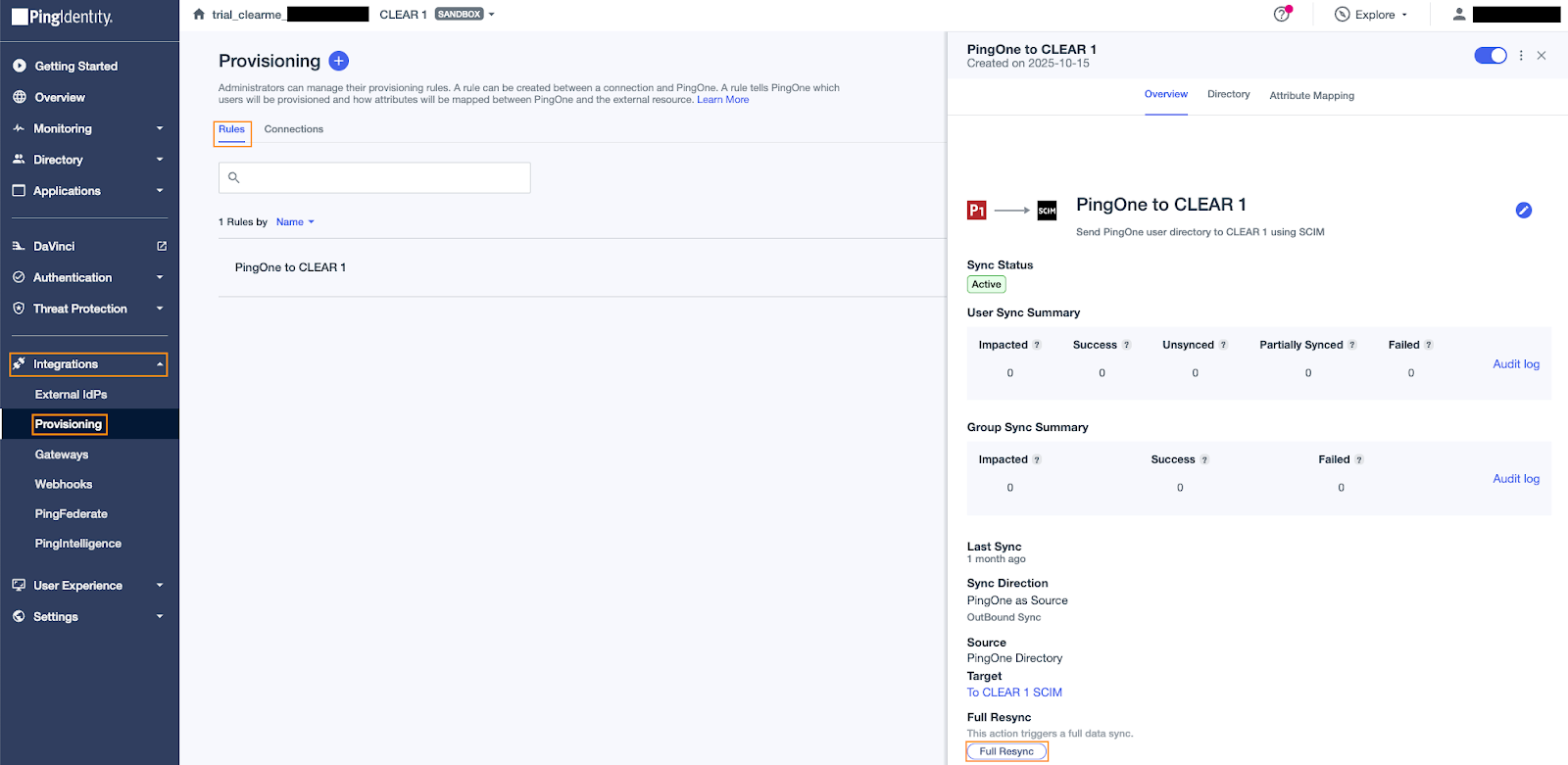The image size is (1568, 765).
Task: Switch to the Rules tab
Action: 232,129
